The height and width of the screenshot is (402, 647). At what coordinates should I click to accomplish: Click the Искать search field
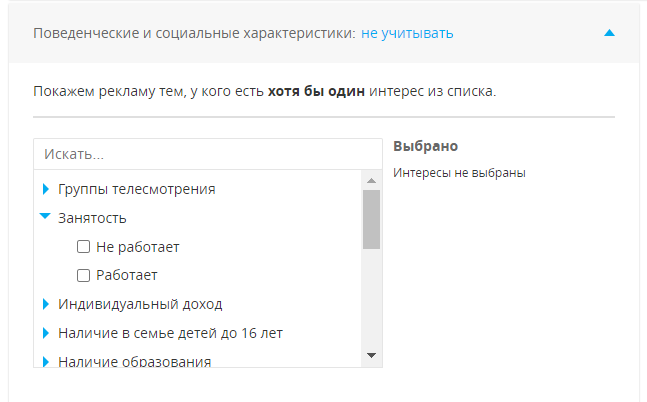(x=208, y=154)
